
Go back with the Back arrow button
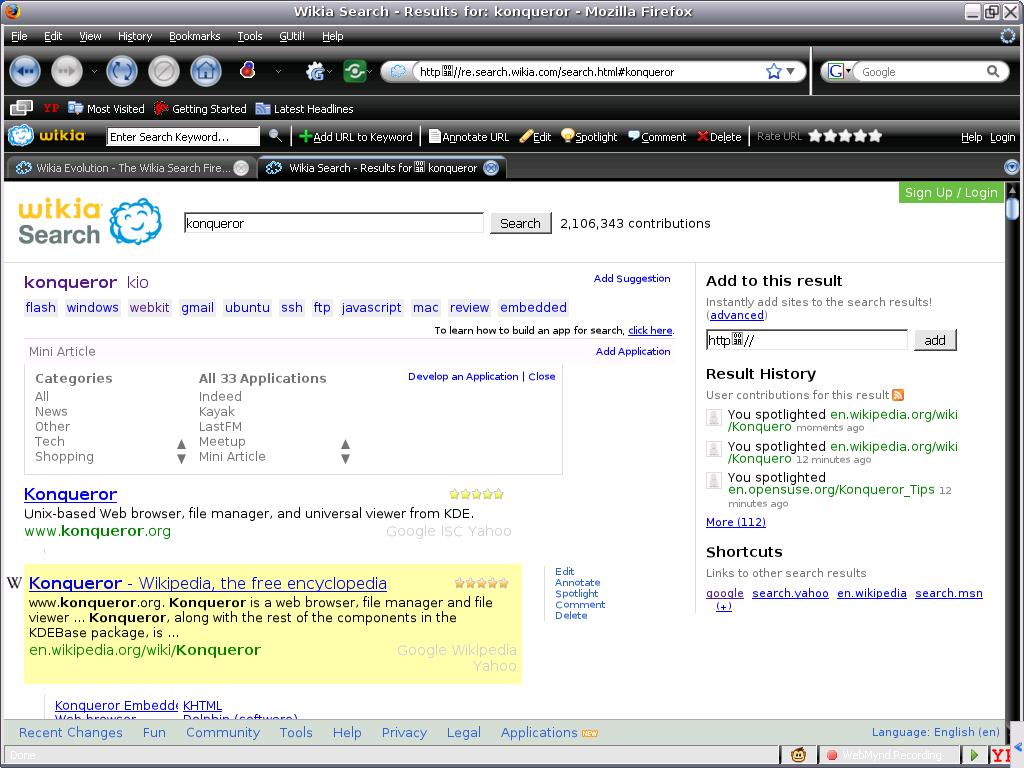click(25, 71)
